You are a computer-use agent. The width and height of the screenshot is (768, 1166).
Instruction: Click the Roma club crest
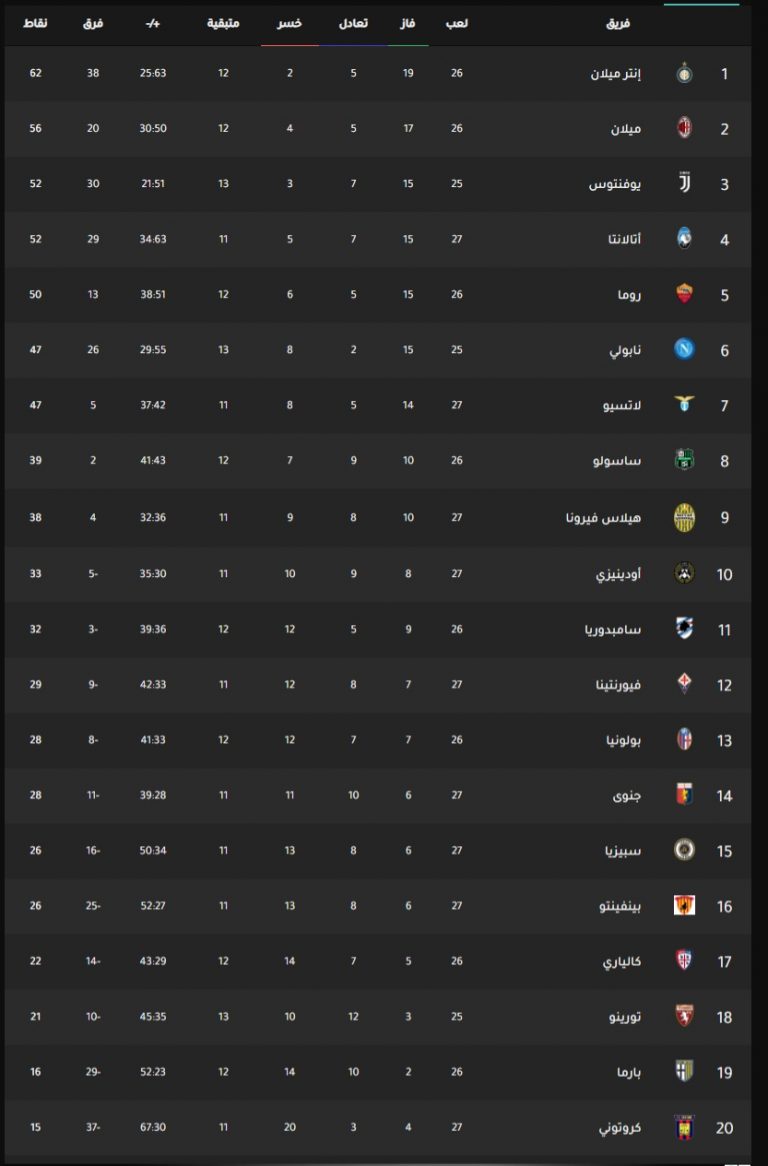click(x=684, y=294)
